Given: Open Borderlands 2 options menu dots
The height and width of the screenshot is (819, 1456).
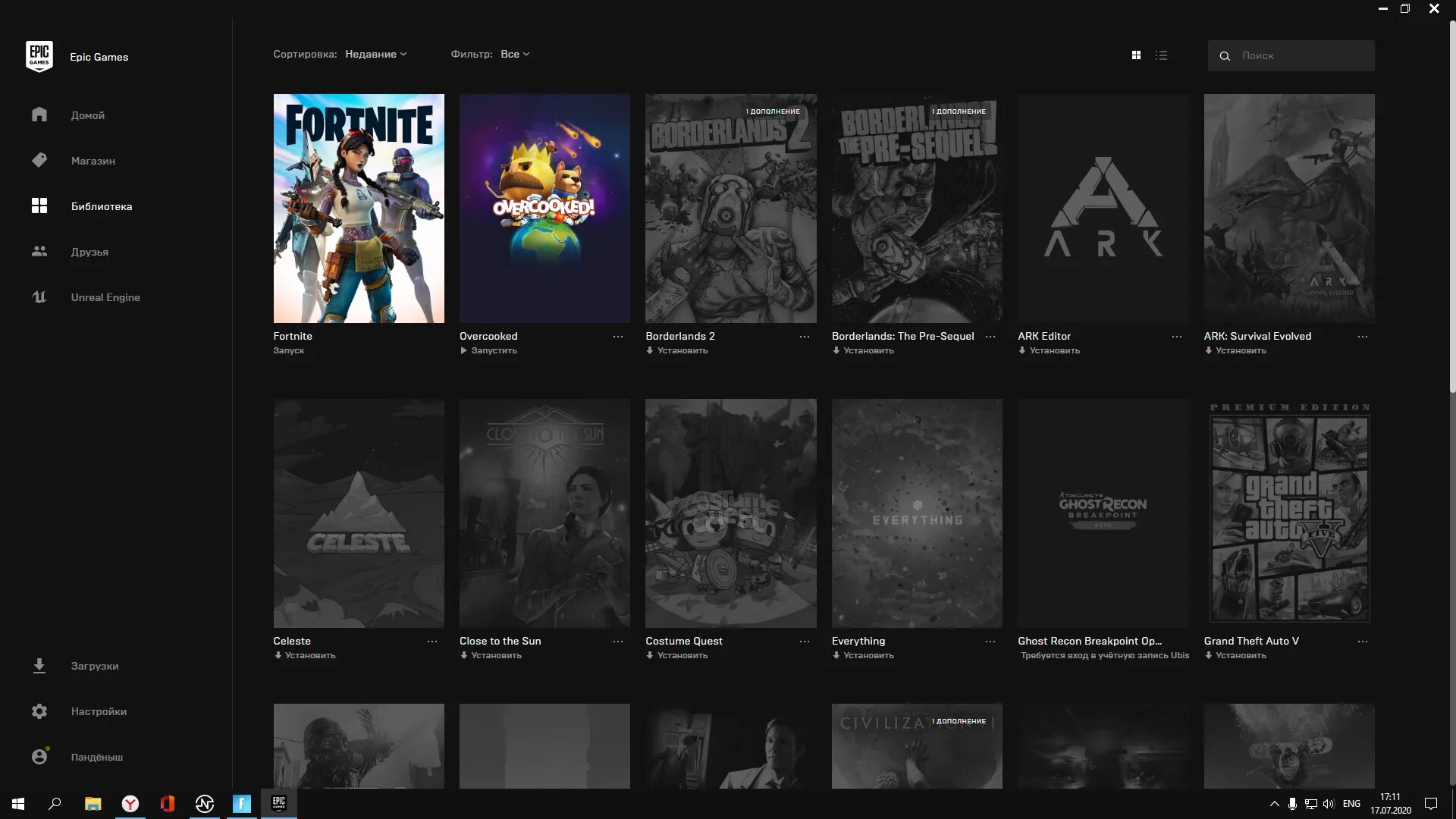Looking at the screenshot, I should click(805, 337).
